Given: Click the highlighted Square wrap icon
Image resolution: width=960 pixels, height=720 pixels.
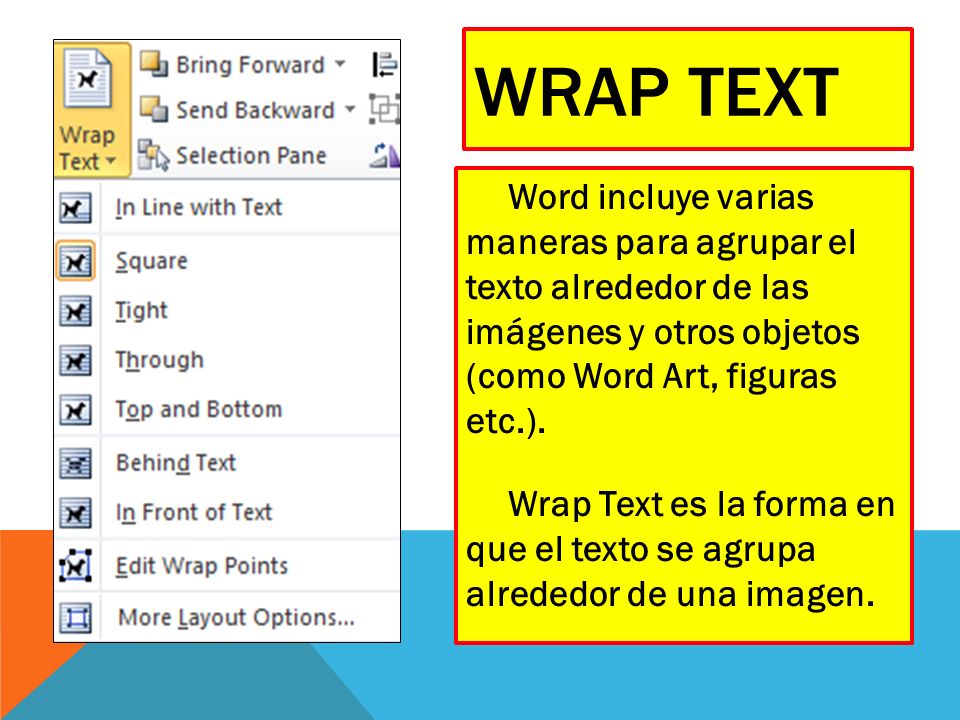Looking at the screenshot, I should click(x=75, y=261).
